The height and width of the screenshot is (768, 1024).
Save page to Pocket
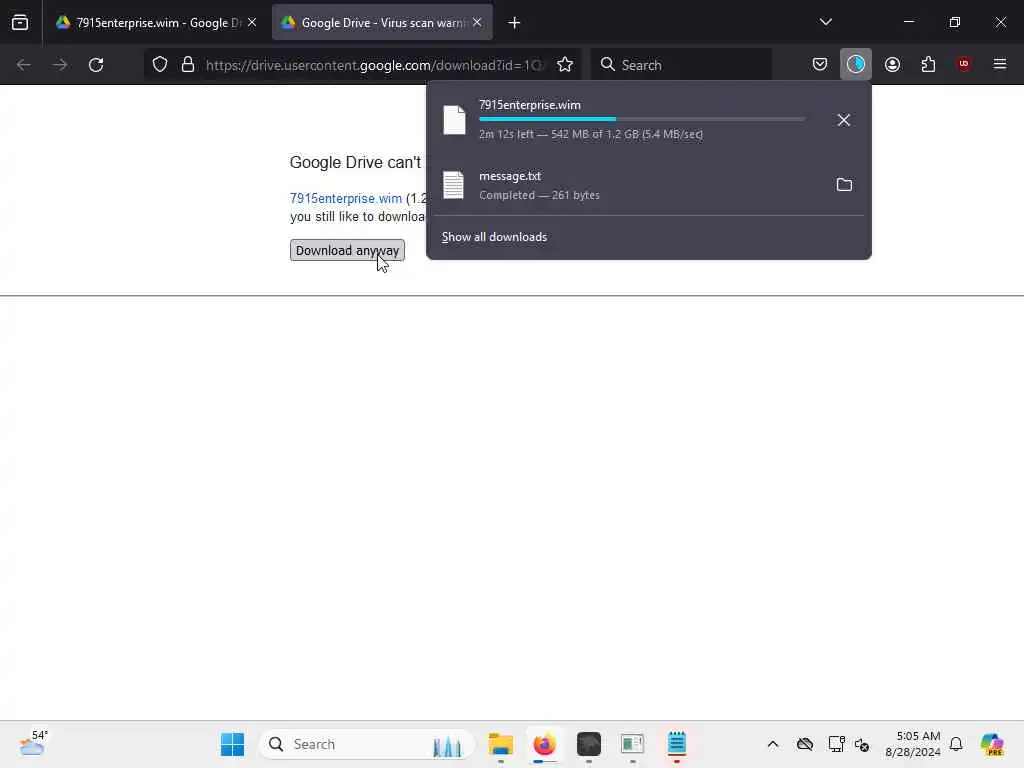pyautogui.click(x=820, y=65)
